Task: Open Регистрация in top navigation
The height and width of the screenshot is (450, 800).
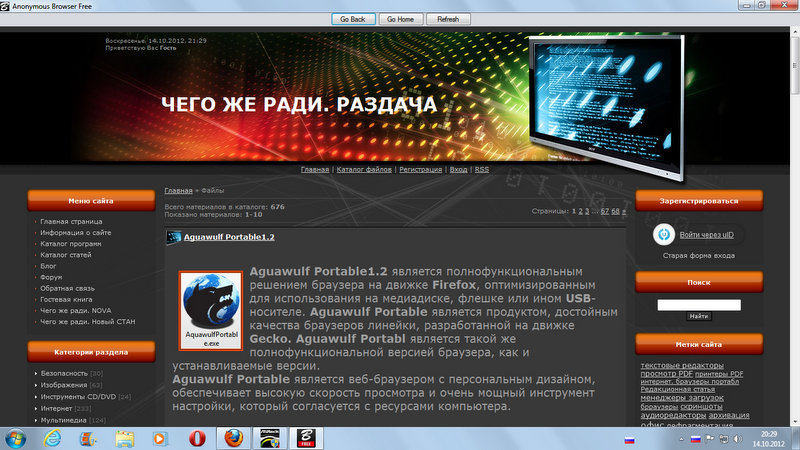Action: (420, 169)
